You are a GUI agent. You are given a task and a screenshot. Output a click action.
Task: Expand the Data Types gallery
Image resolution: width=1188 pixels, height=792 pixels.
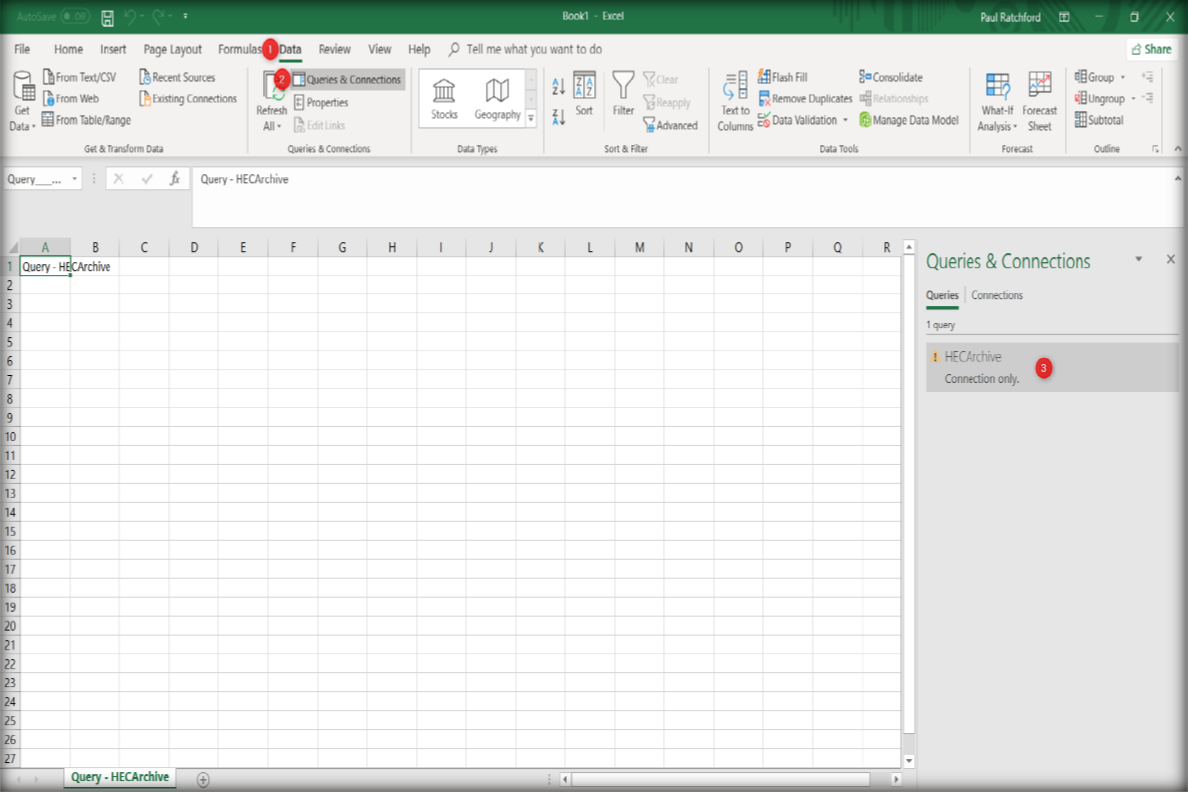pos(531,118)
